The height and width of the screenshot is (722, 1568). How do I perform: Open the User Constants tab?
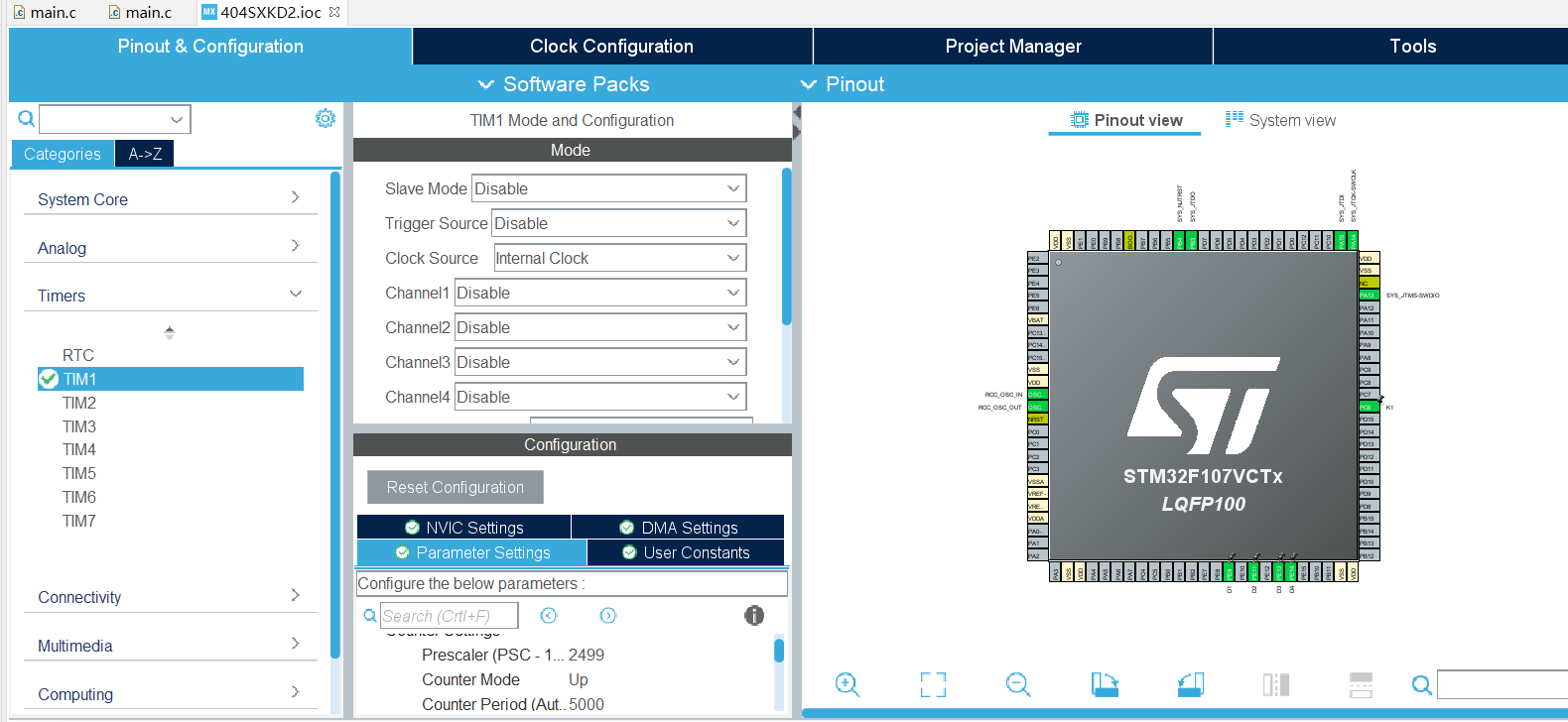[x=686, y=552]
